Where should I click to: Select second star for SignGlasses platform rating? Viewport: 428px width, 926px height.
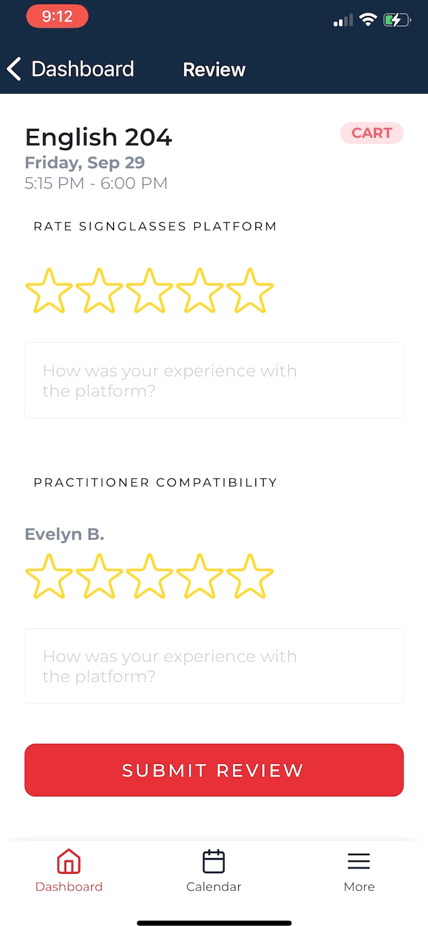99,290
